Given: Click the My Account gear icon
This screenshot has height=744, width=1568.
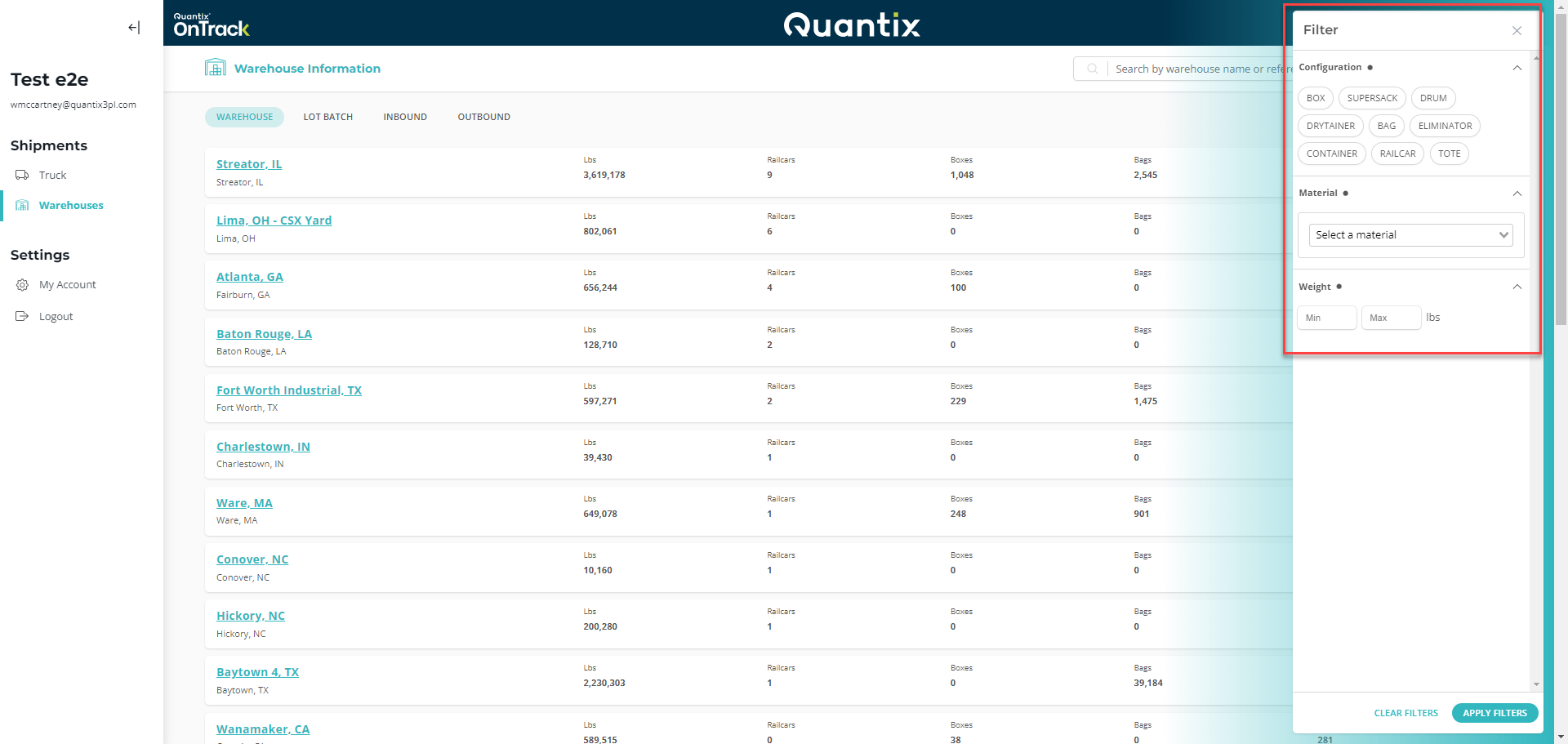Looking at the screenshot, I should coord(22,285).
